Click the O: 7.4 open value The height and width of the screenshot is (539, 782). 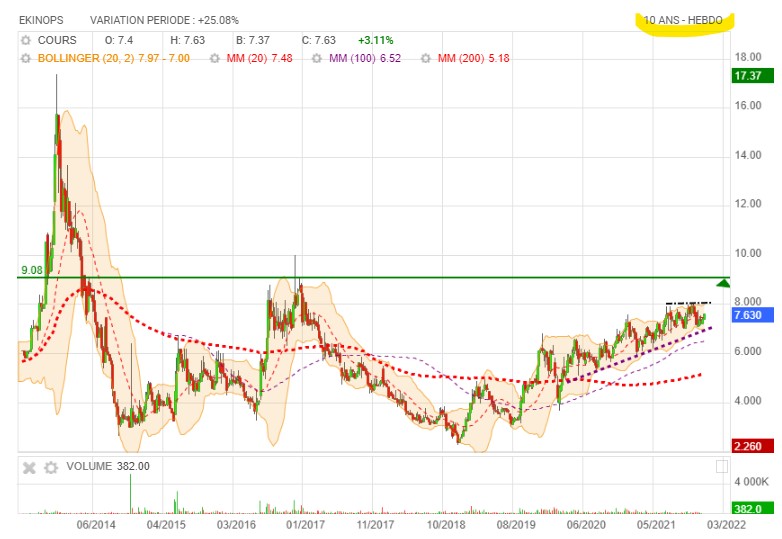119,40
